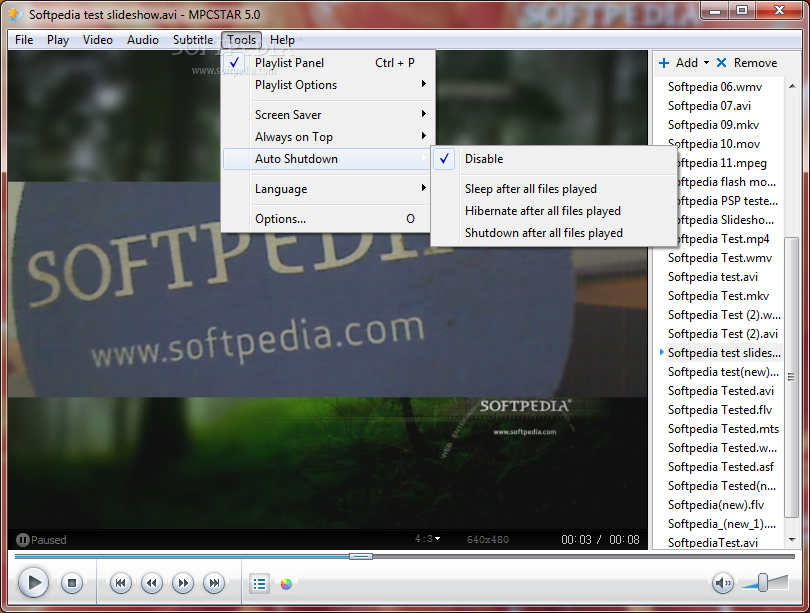Open the Add dropdown arrow

click(706, 63)
